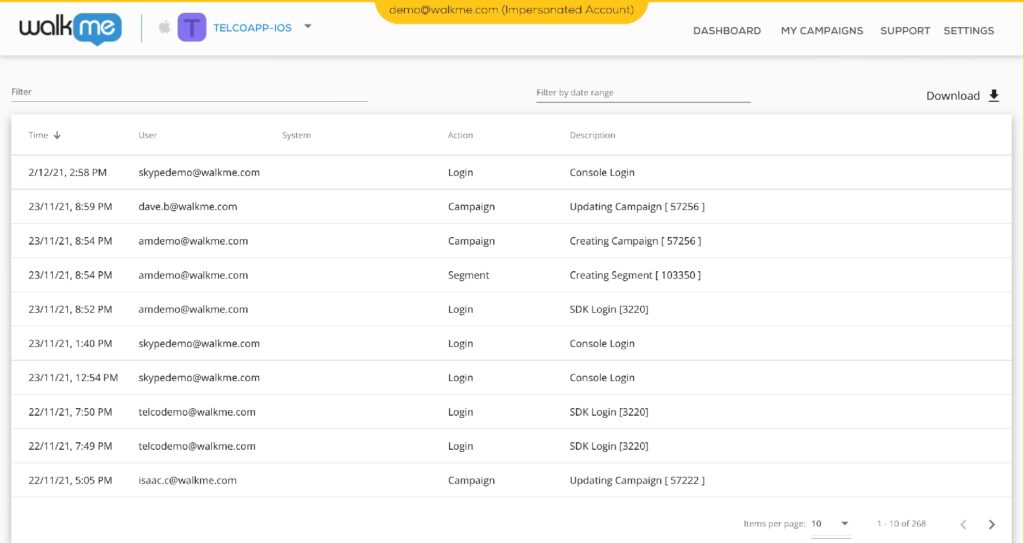
Task: Open the Filter by date range picker
Action: coord(642,93)
